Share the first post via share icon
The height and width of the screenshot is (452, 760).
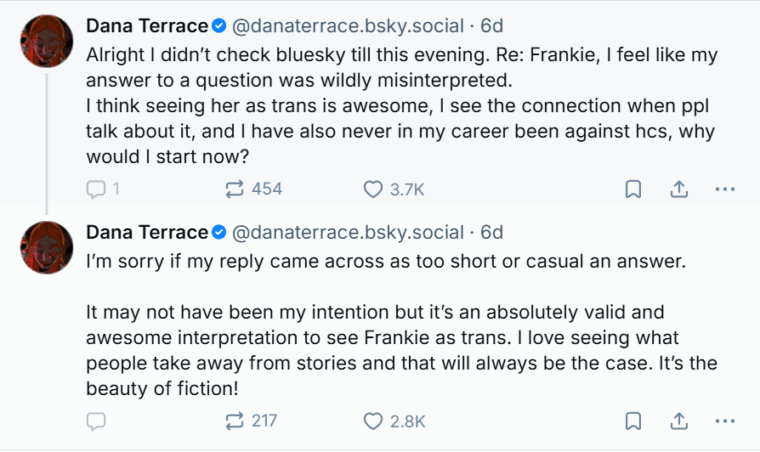(678, 188)
